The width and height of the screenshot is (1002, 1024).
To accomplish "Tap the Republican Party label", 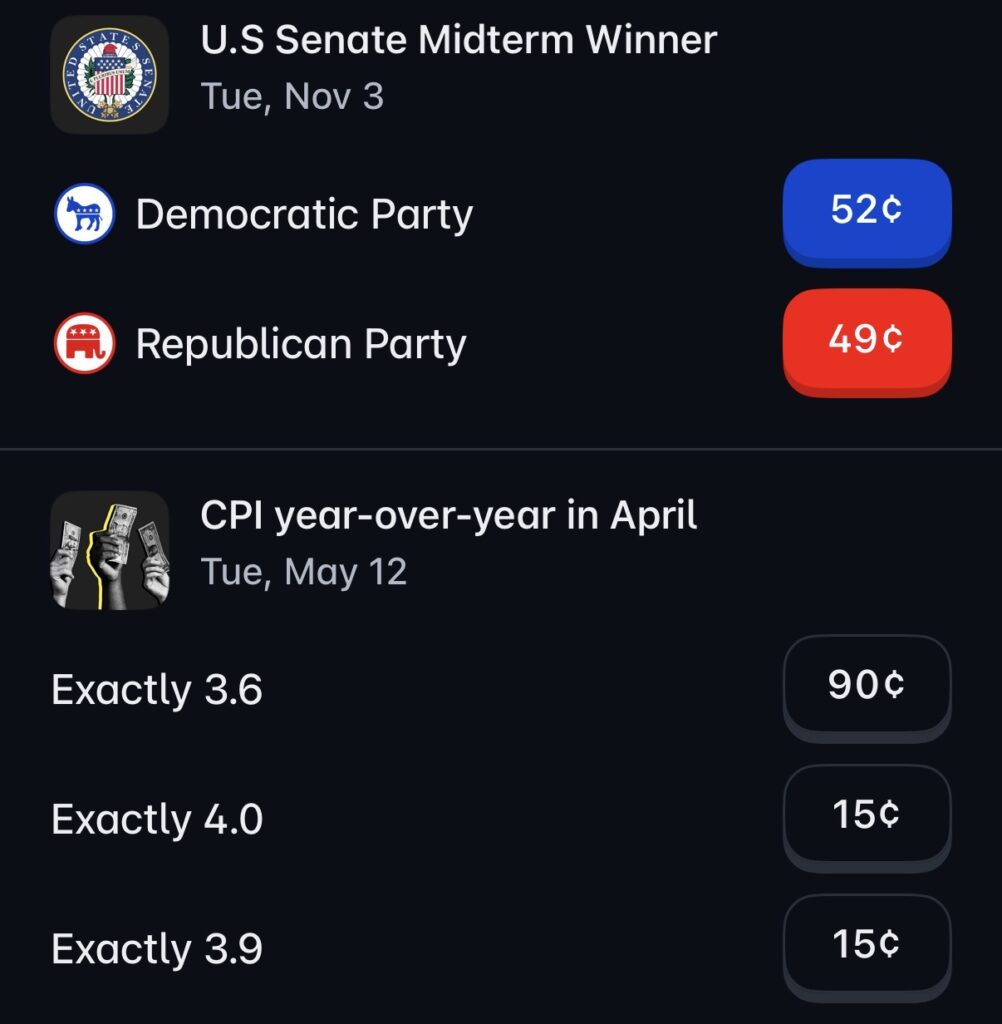I will tap(301, 345).
